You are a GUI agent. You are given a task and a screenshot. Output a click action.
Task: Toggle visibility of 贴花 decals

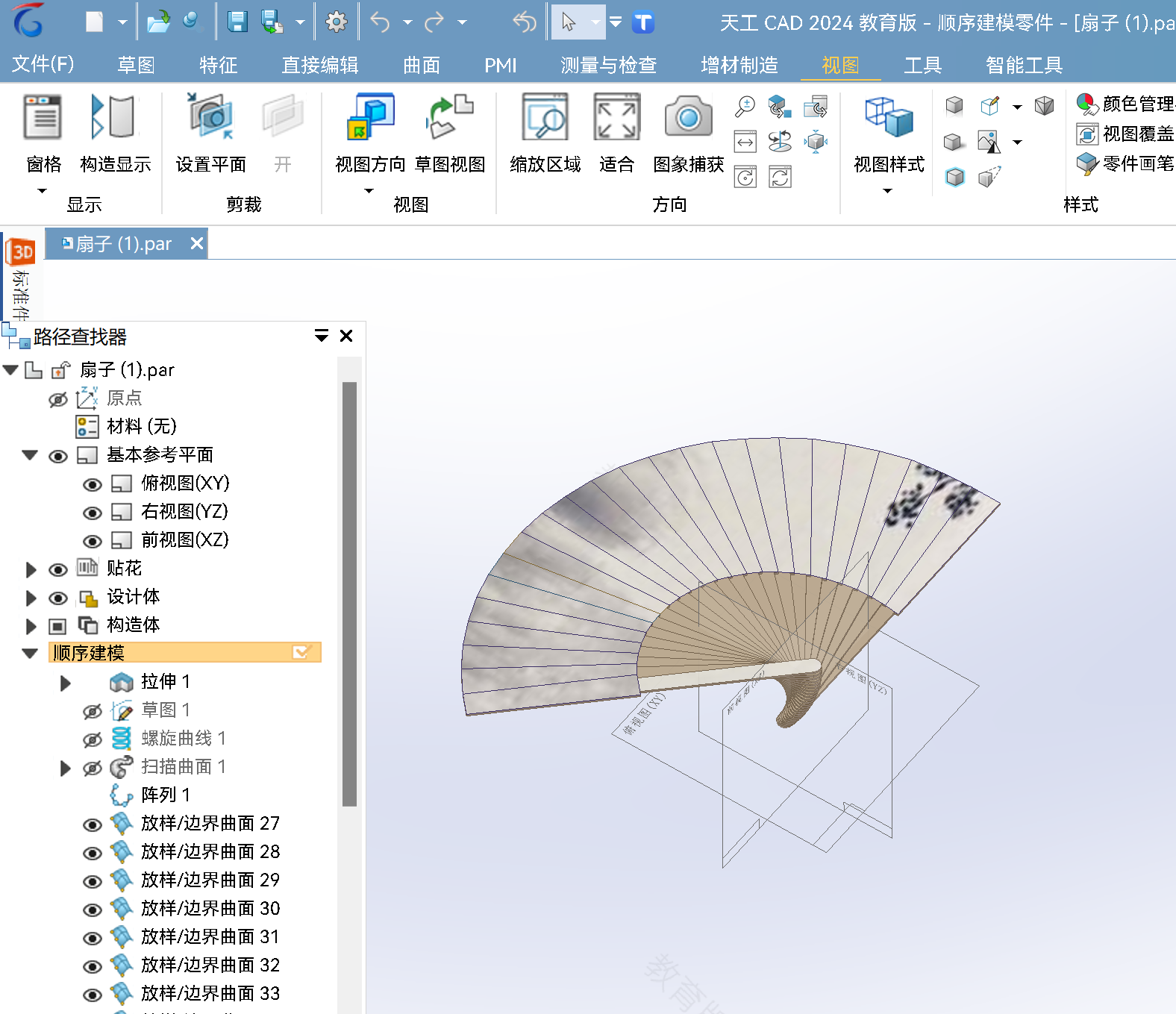click(57, 569)
